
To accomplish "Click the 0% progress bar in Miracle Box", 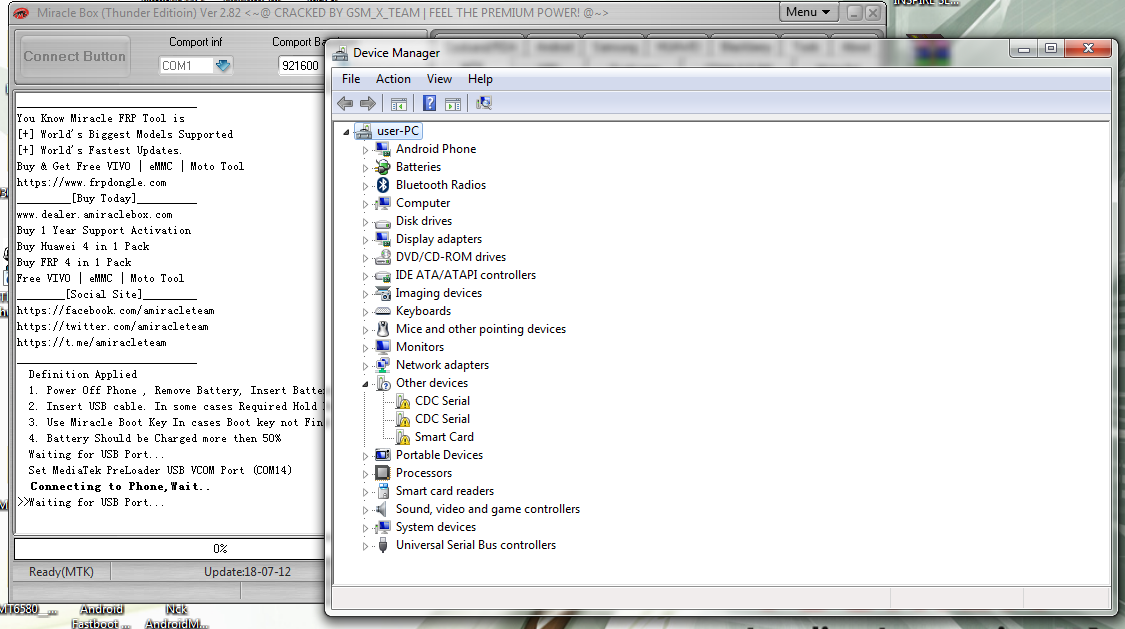I will click(170, 549).
